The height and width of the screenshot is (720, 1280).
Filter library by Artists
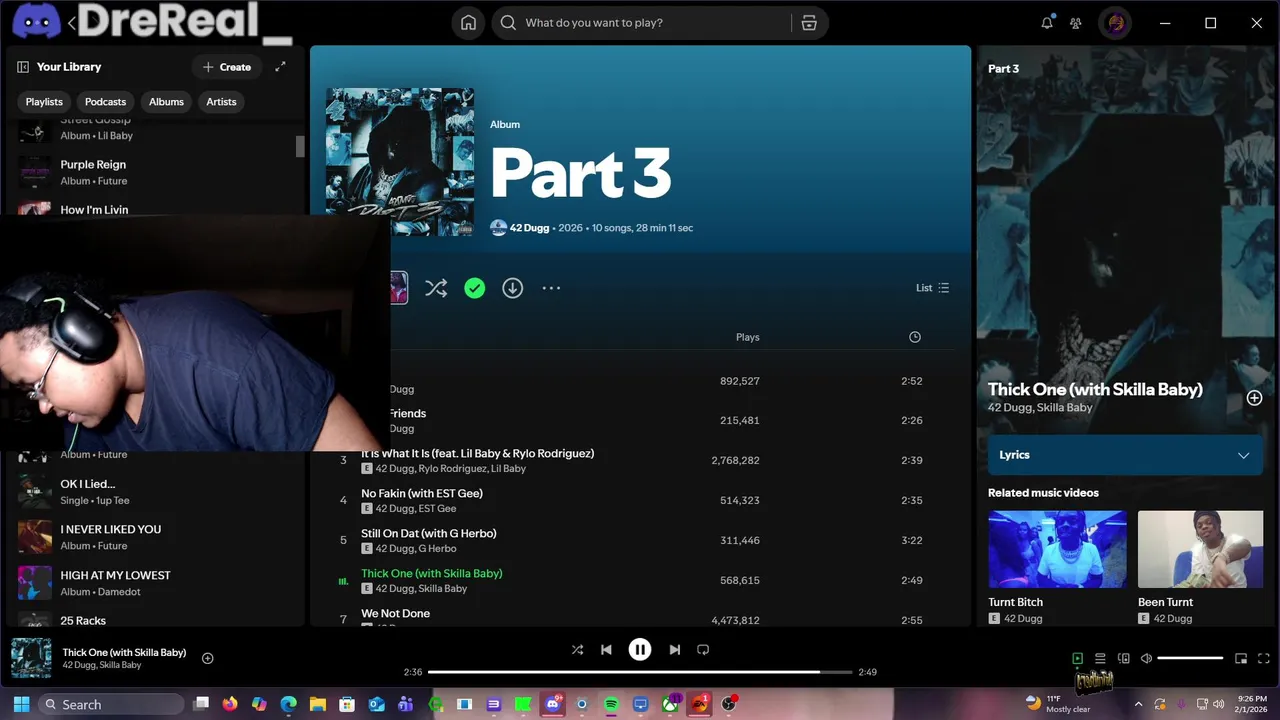coord(221,102)
